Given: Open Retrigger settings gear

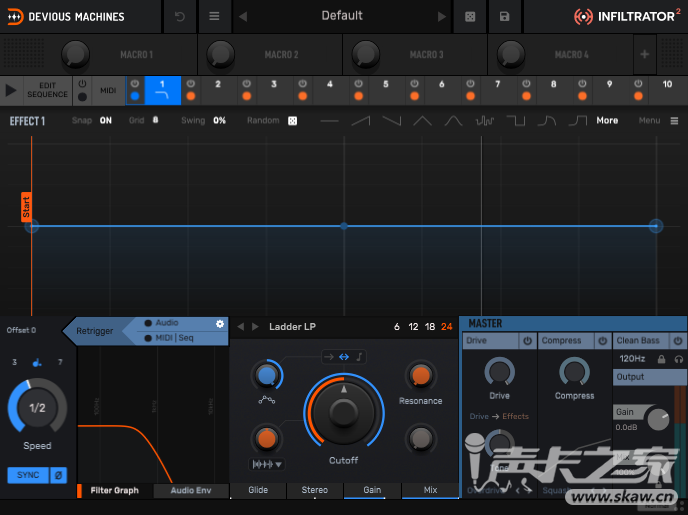Looking at the screenshot, I should [220, 324].
